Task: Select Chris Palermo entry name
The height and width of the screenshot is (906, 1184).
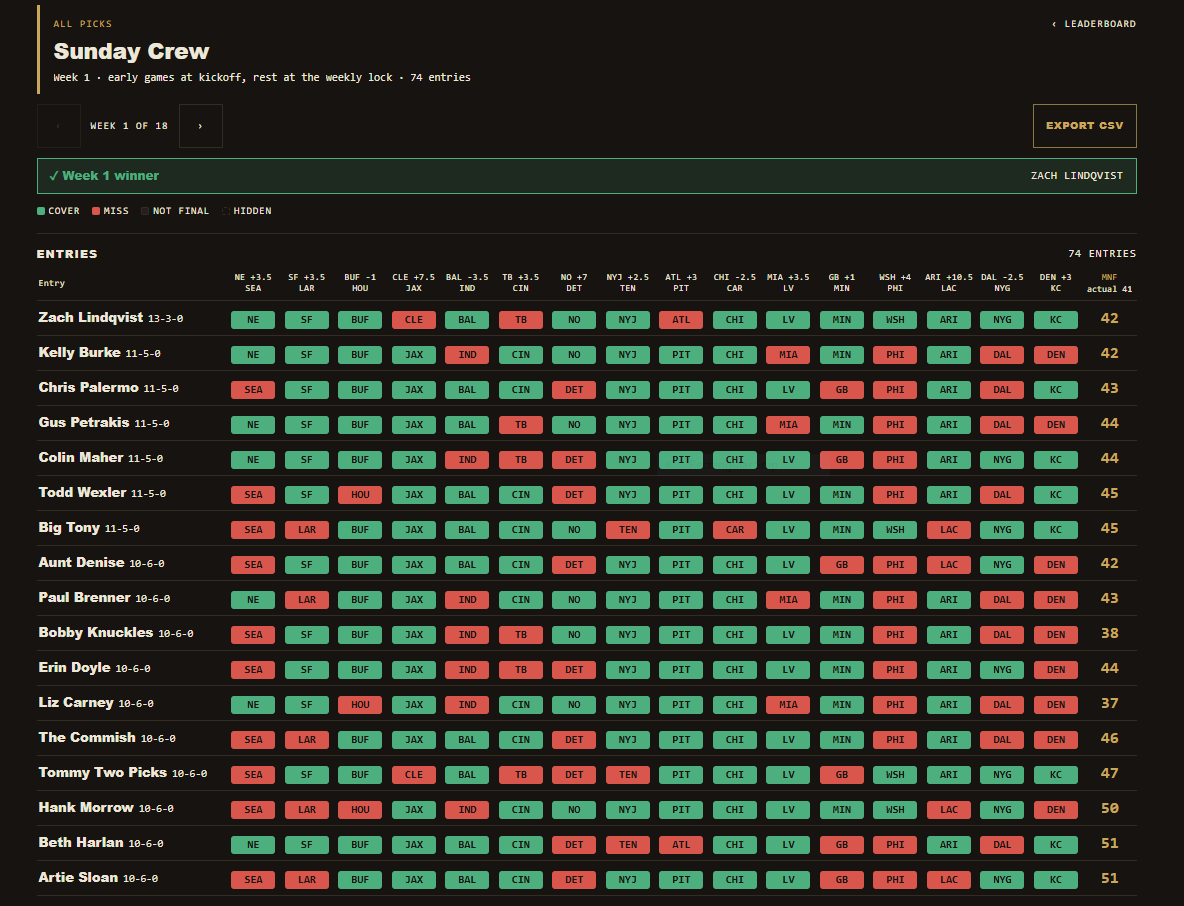Action: coord(88,387)
